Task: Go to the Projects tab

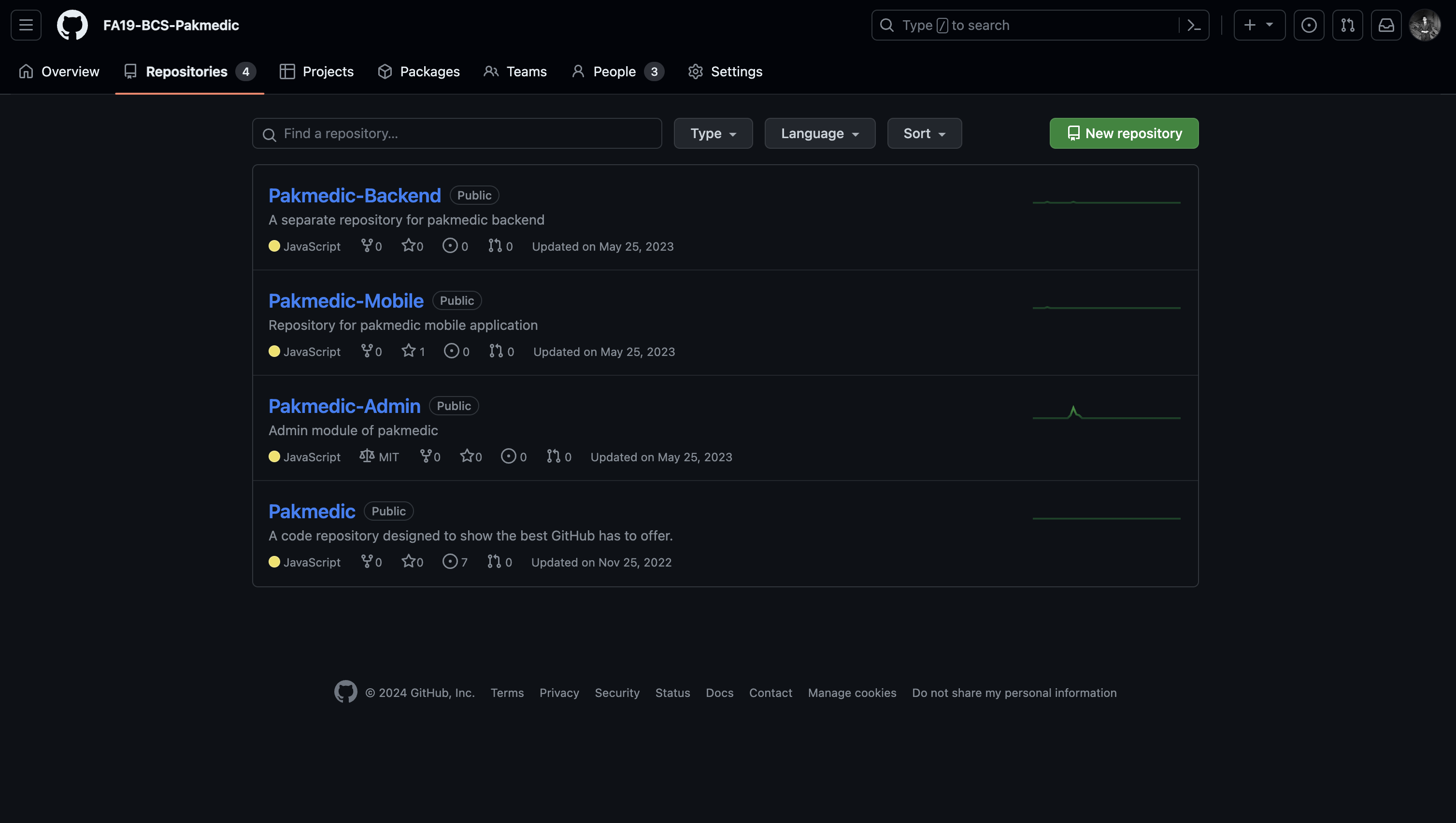Action: (x=316, y=72)
